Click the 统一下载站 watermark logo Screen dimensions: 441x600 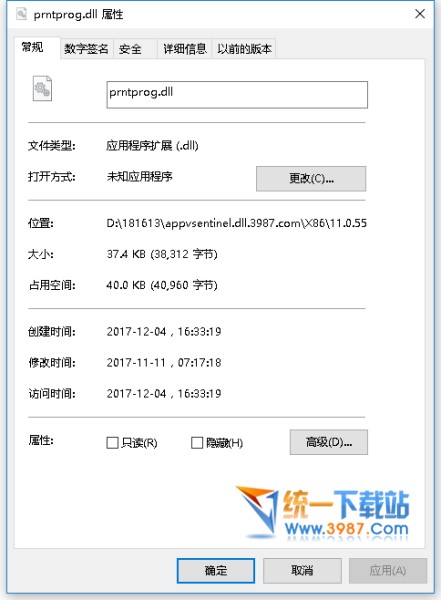click(322, 514)
